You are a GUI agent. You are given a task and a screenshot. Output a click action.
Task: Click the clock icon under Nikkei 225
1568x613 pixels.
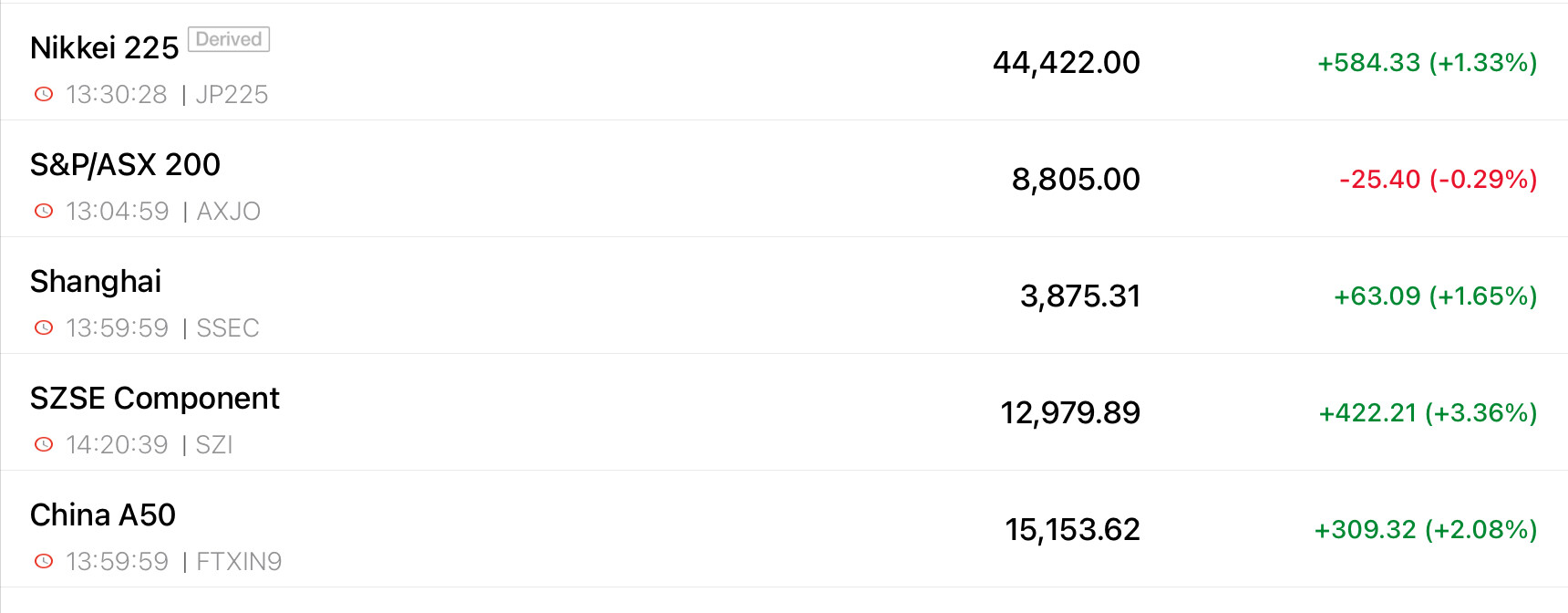coord(44,94)
